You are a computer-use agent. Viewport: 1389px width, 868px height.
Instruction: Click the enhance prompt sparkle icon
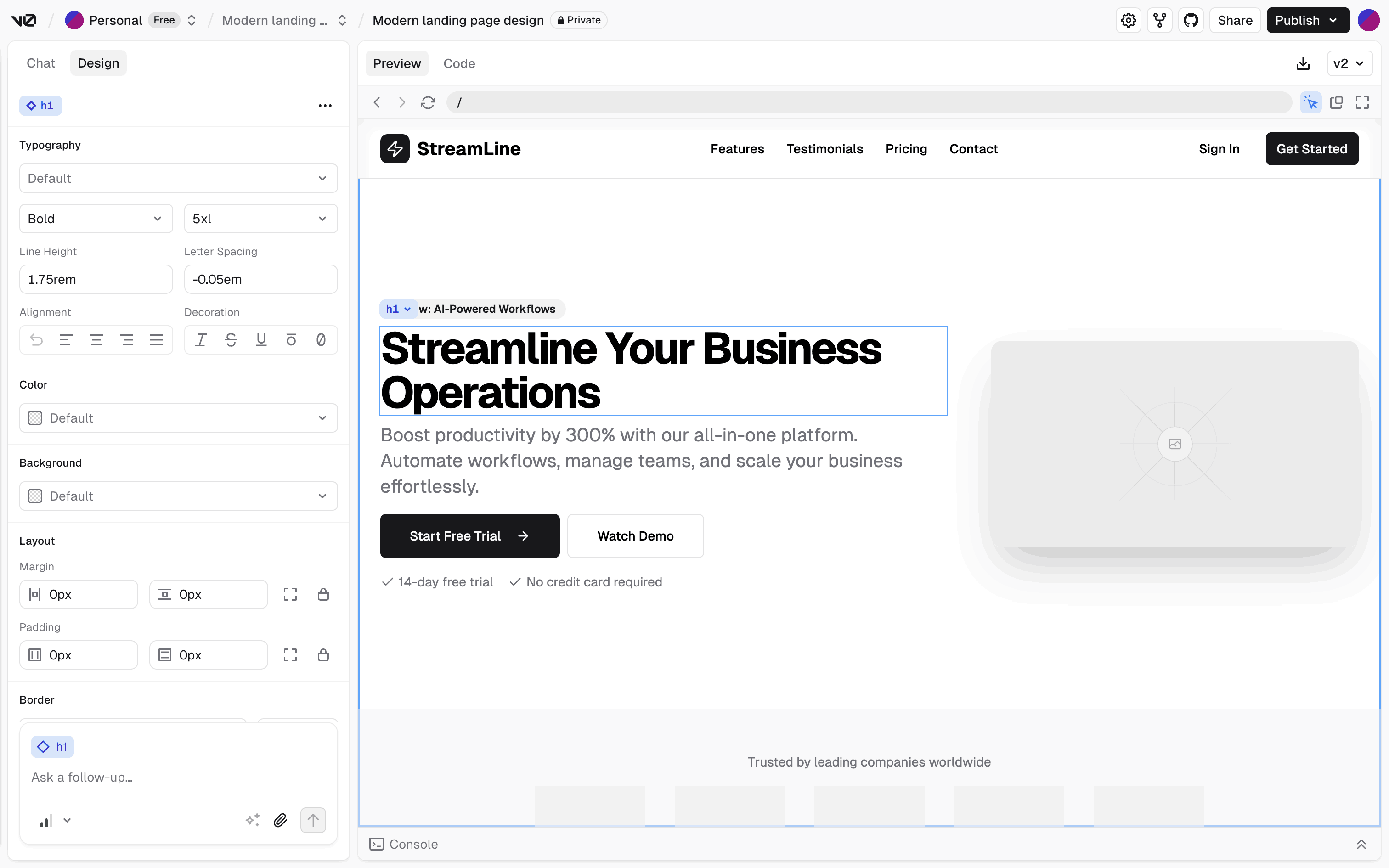(253, 820)
